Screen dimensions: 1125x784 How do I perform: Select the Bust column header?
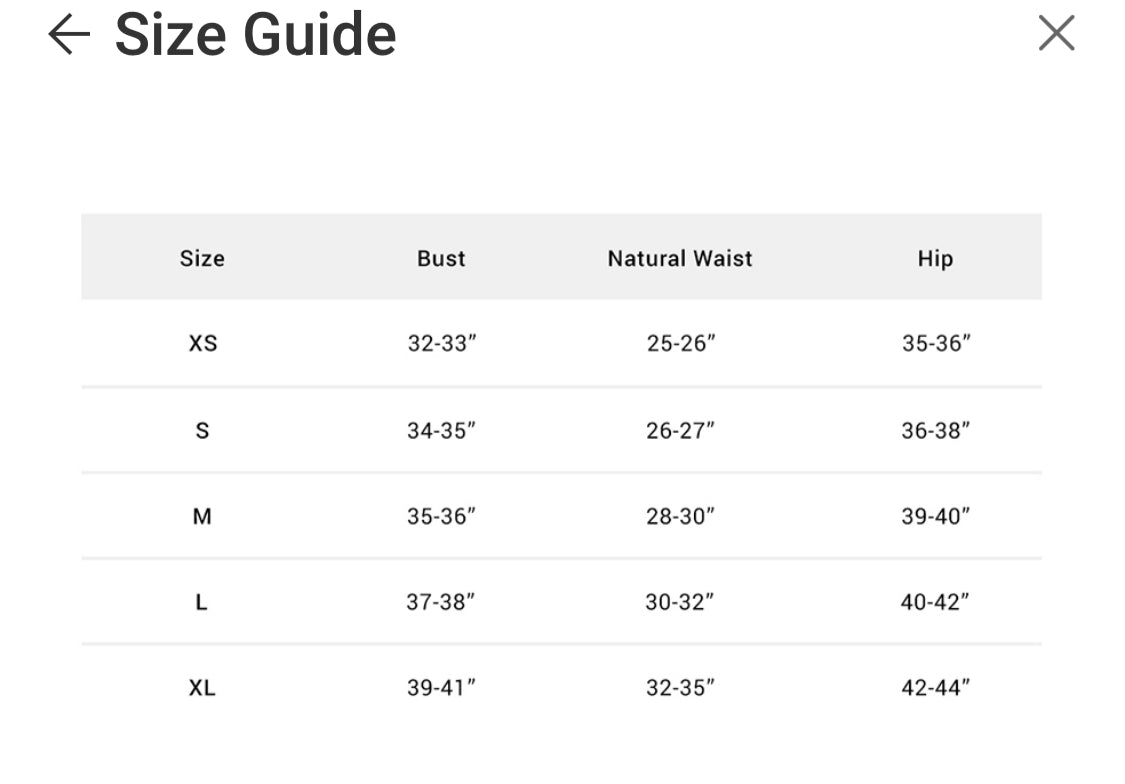pyautogui.click(x=441, y=258)
